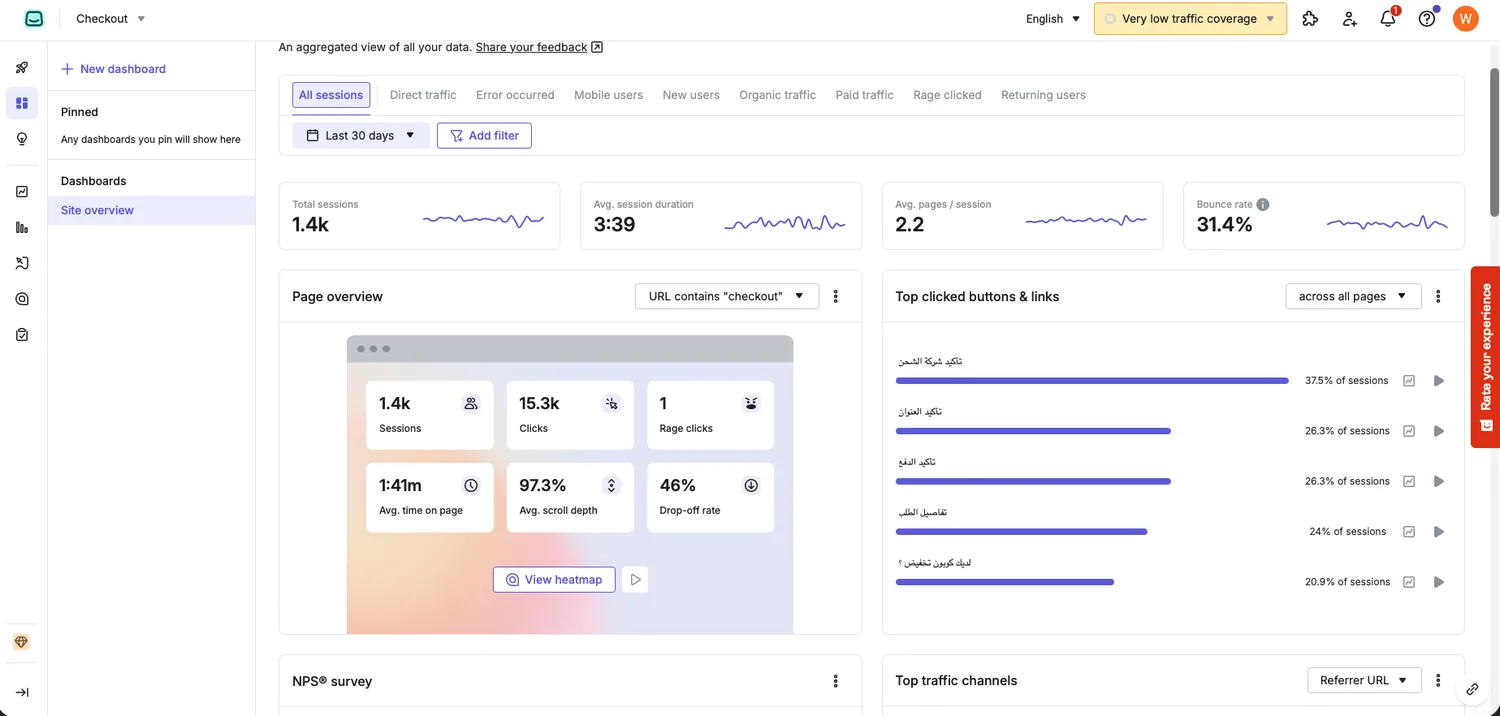Image resolution: width=1500 pixels, height=716 pixels.
Task: Open the integrations puzzle icon
Action: pos(1310,18)
